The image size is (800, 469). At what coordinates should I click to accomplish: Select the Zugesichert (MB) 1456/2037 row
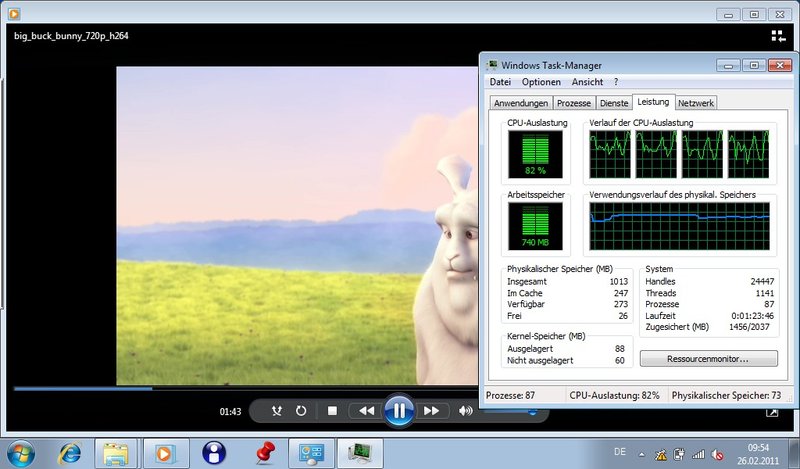(x=708, y=327)
